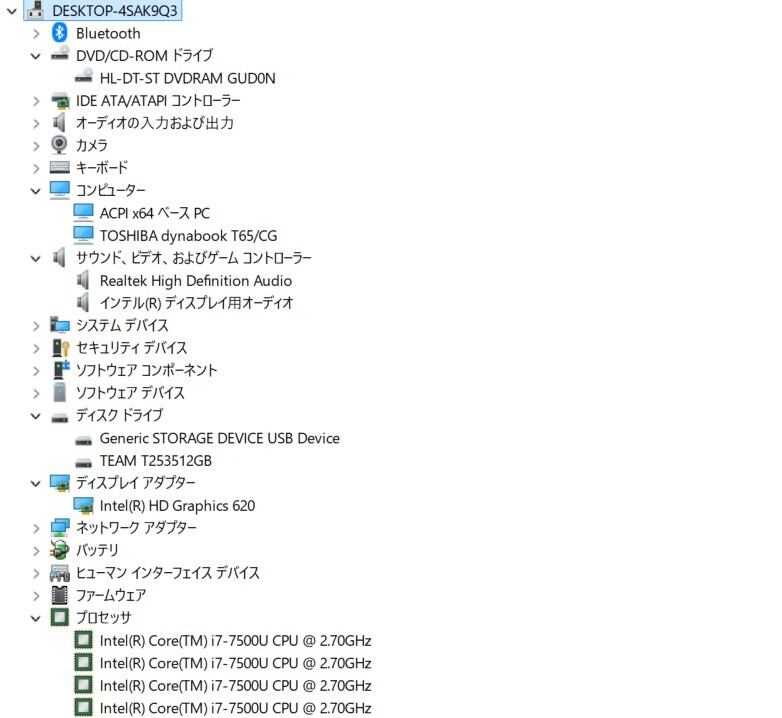Collapse the DVD/CD-ROM ドライブ node
Viewport: 782px width, 718px height.
click(x=36, y=56)
